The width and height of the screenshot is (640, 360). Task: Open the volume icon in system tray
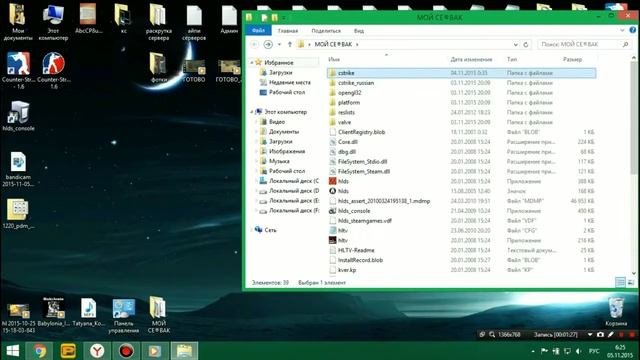click(578, 351)
